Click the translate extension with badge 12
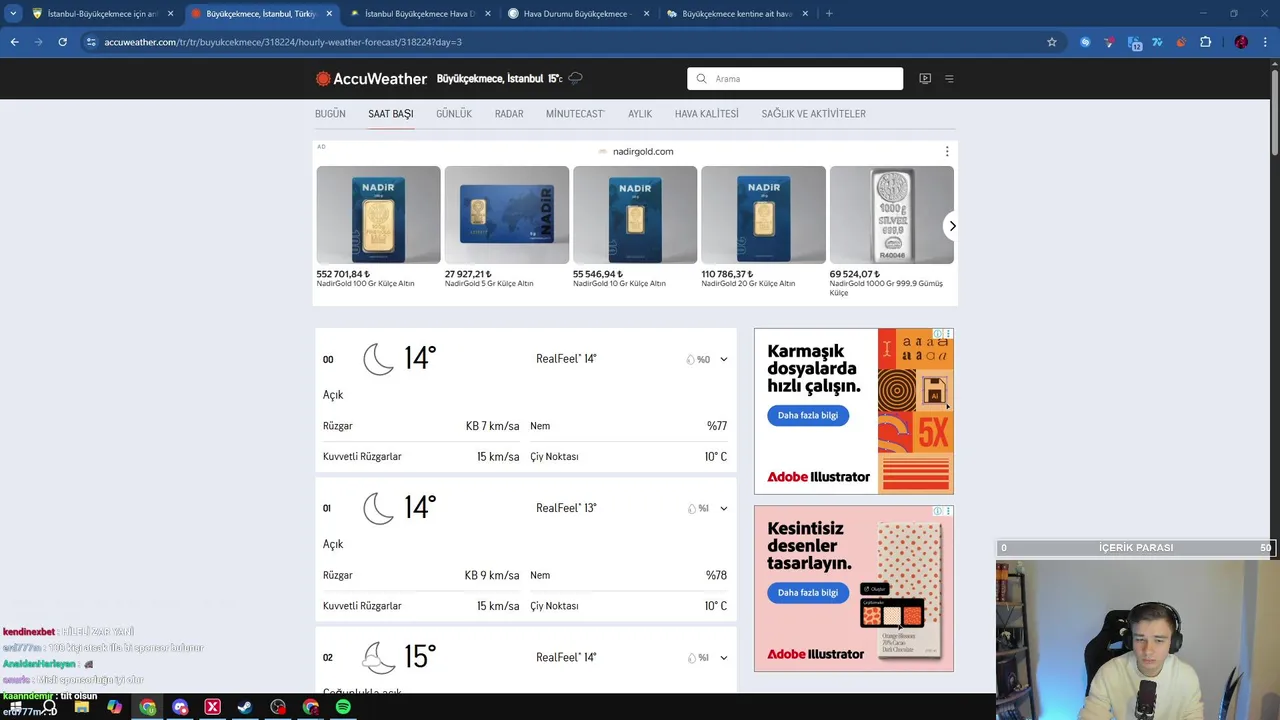Viewport: 1280px width, 720px height. [1134, 42]
